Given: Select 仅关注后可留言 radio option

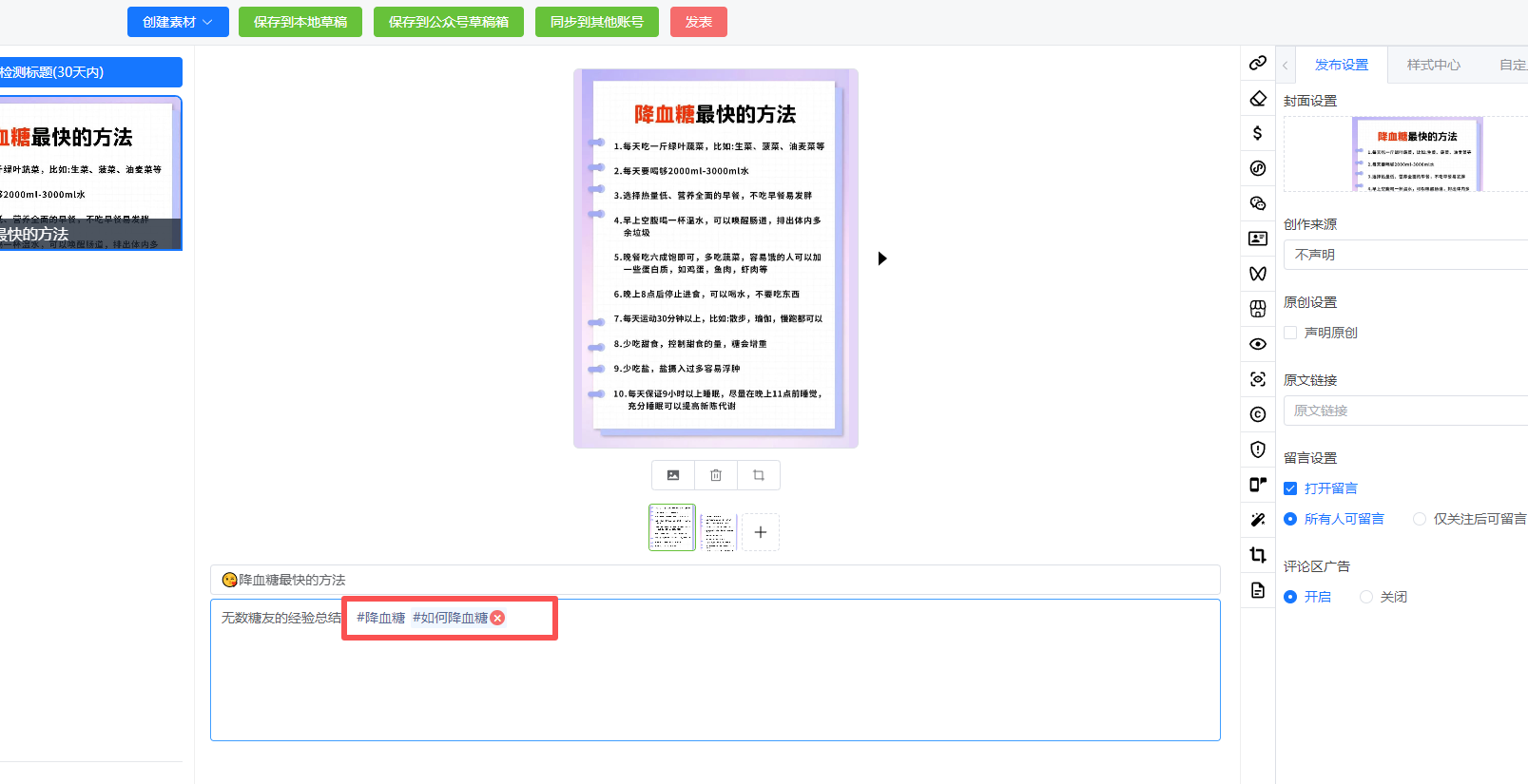Looking at the screenshot, I should (1420, 519).
